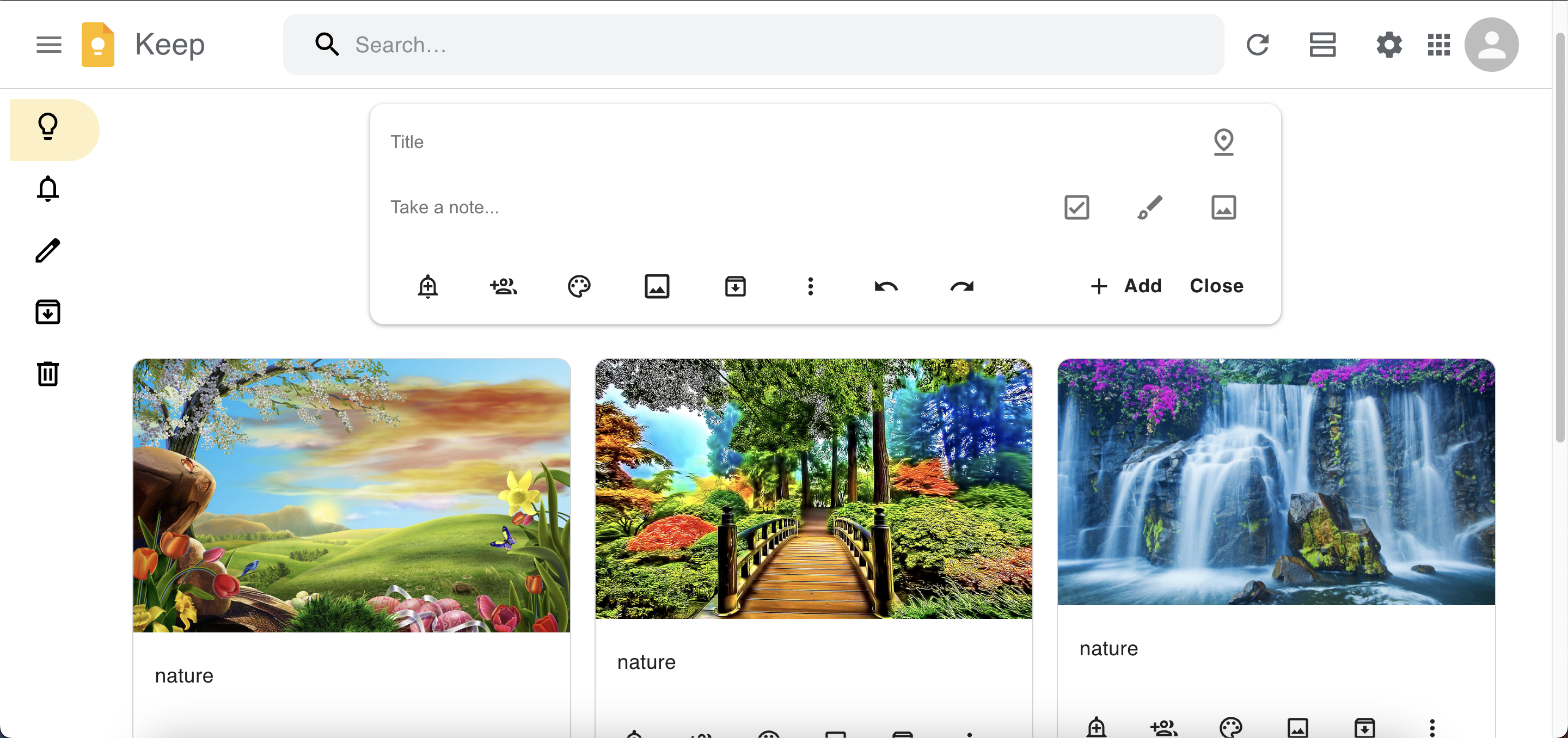Open the main hamburger menu
The image size is (1568, 738).
point(48,45)
